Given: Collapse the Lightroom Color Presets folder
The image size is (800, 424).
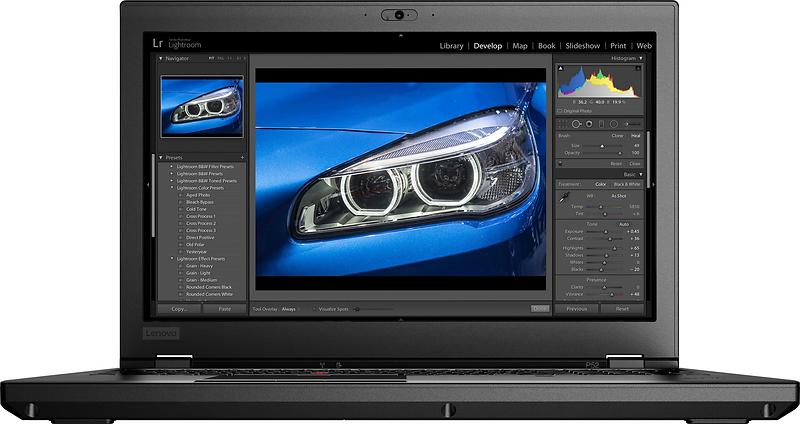Looking at the screenshot, I should pyautogui.click(x=172, y=187).
